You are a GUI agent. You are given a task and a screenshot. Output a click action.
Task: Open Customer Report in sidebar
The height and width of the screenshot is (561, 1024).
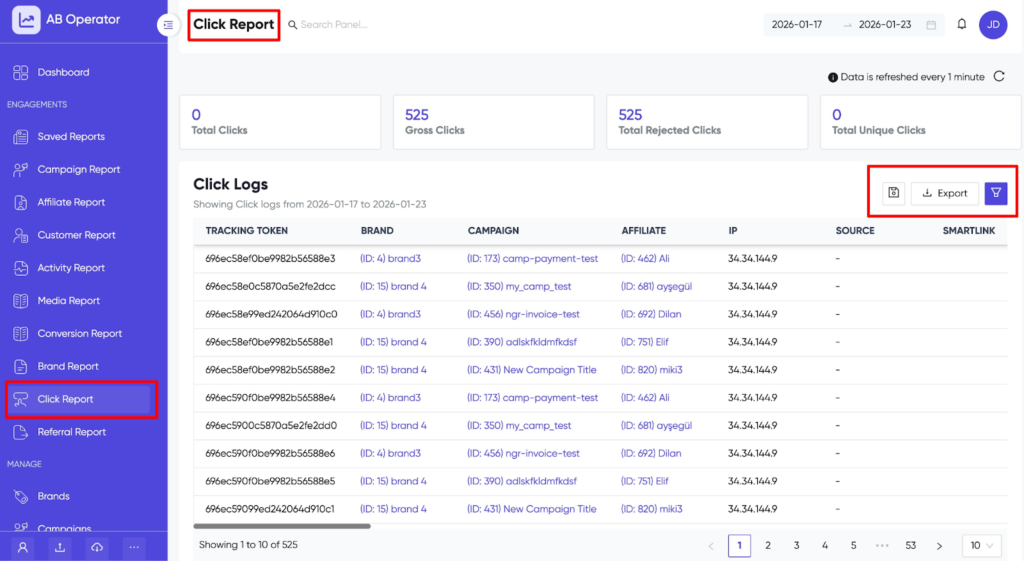coord(78,235)
